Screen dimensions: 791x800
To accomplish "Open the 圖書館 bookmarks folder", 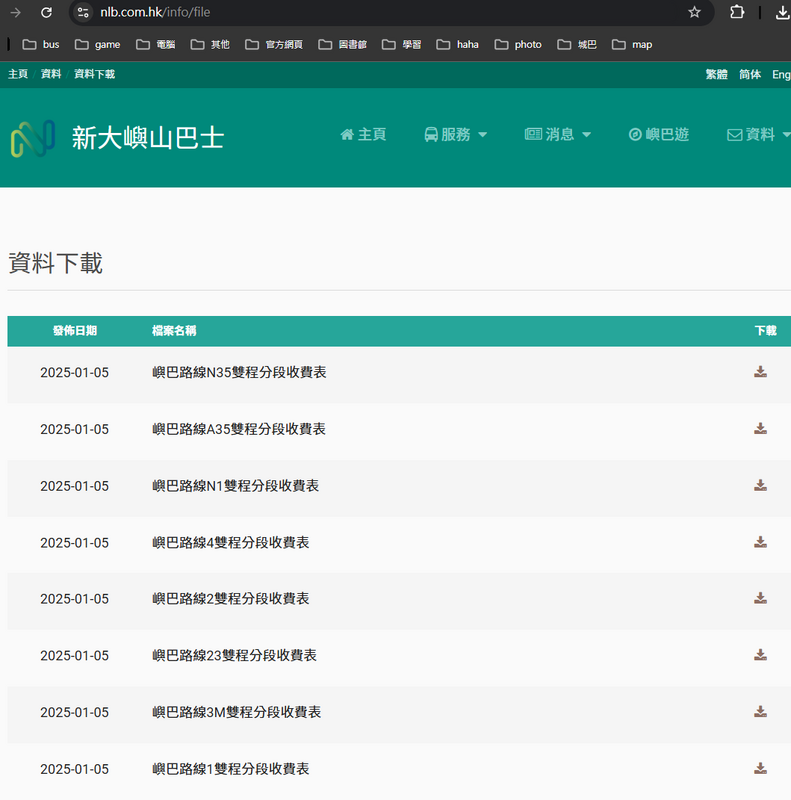I will pos(342,44).
